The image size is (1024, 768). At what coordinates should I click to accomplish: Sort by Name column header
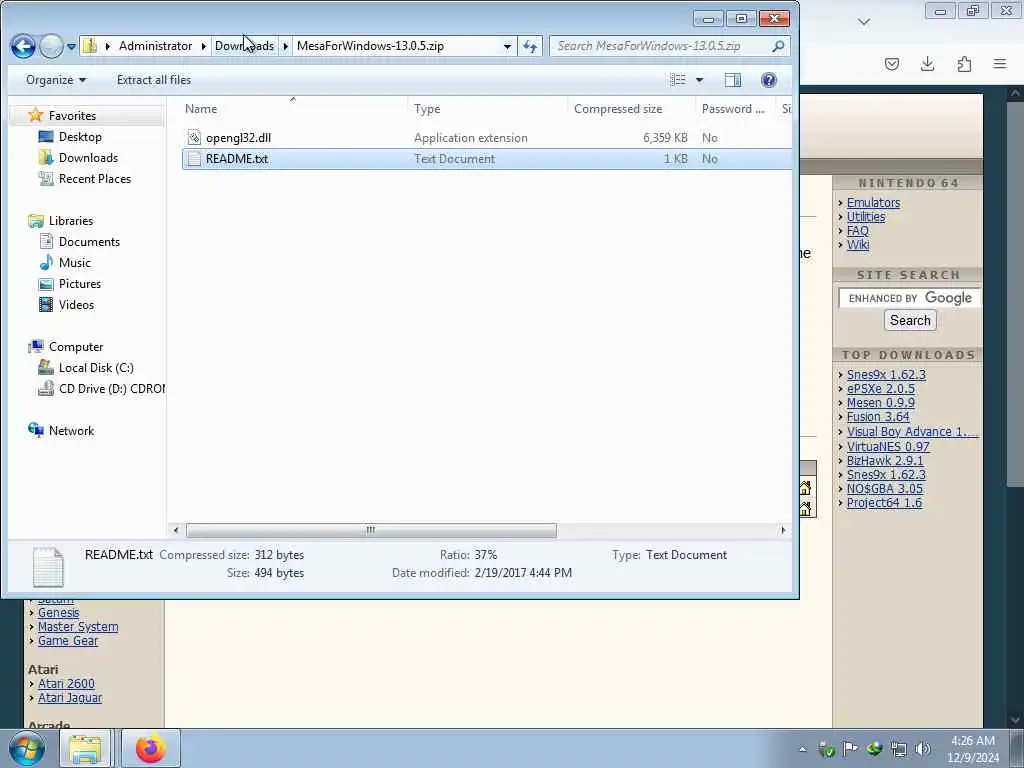[200, 109]
